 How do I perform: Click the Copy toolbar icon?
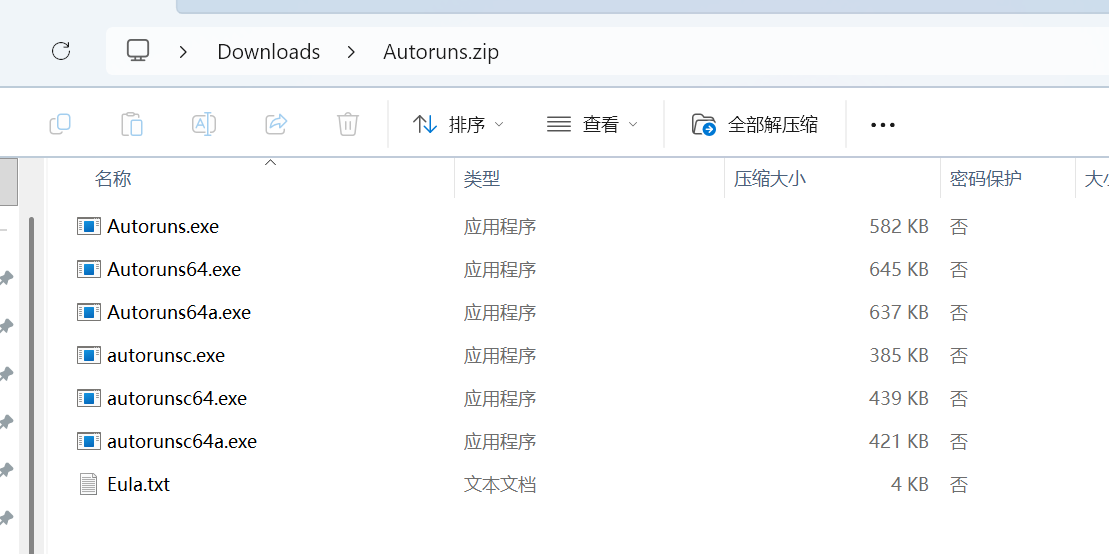(60, 125)
